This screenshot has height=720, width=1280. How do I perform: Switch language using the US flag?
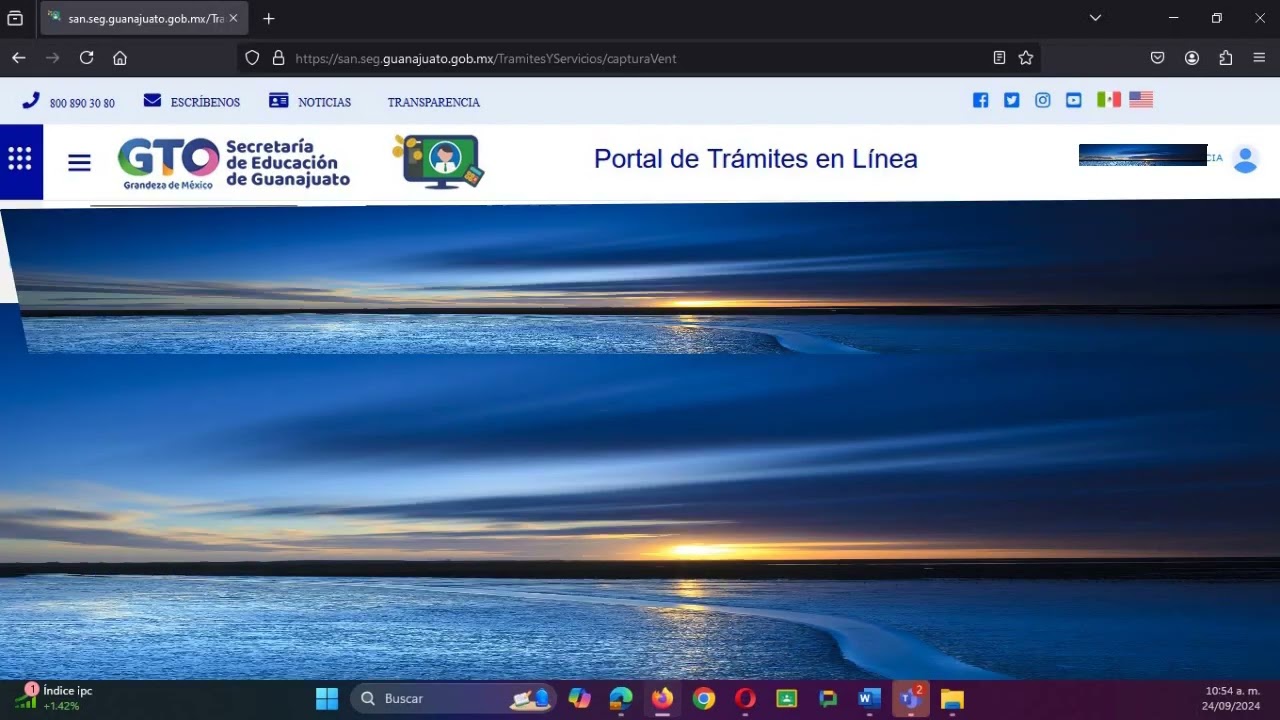(1140, 99)
